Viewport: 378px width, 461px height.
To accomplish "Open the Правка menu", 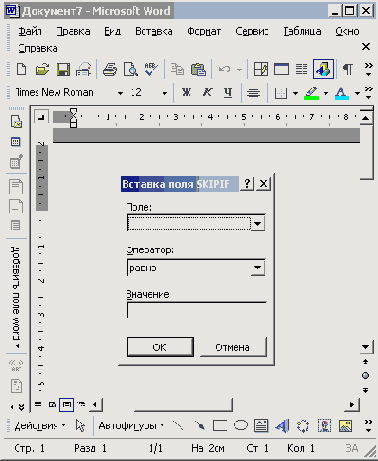I will coord(73,31).
